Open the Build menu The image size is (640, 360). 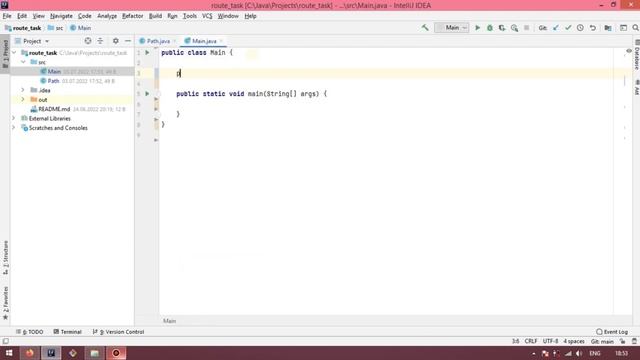coord(155,16)
